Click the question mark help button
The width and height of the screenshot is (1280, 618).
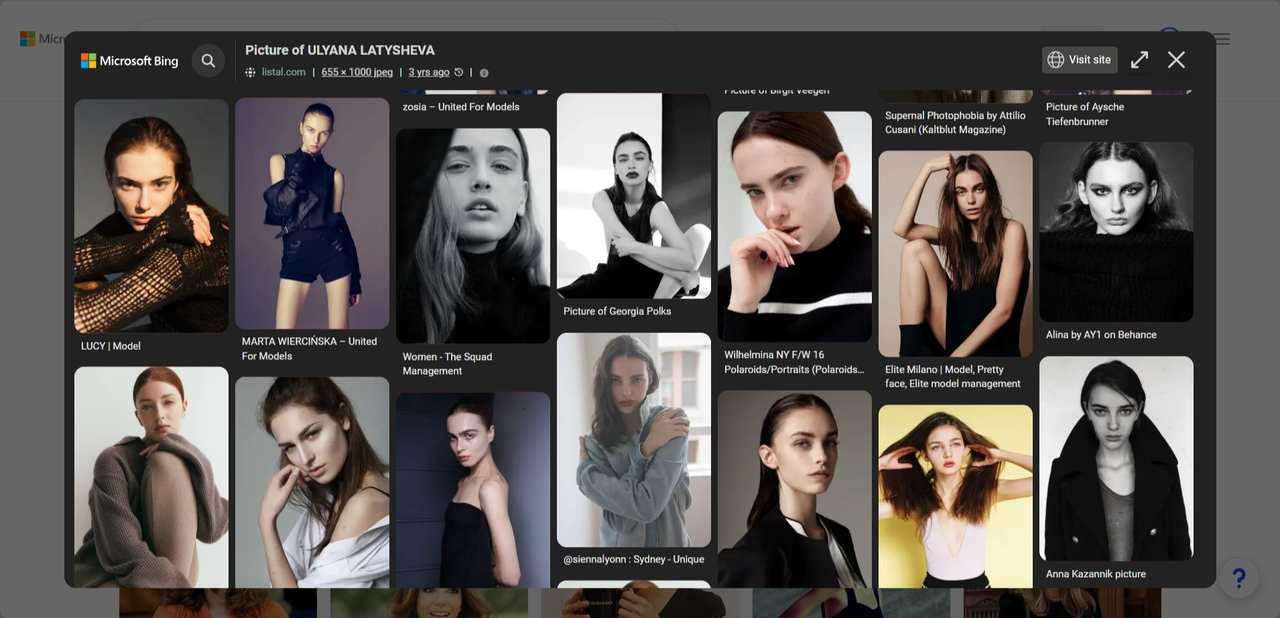pyautogui.click(x=1238, y=578)
